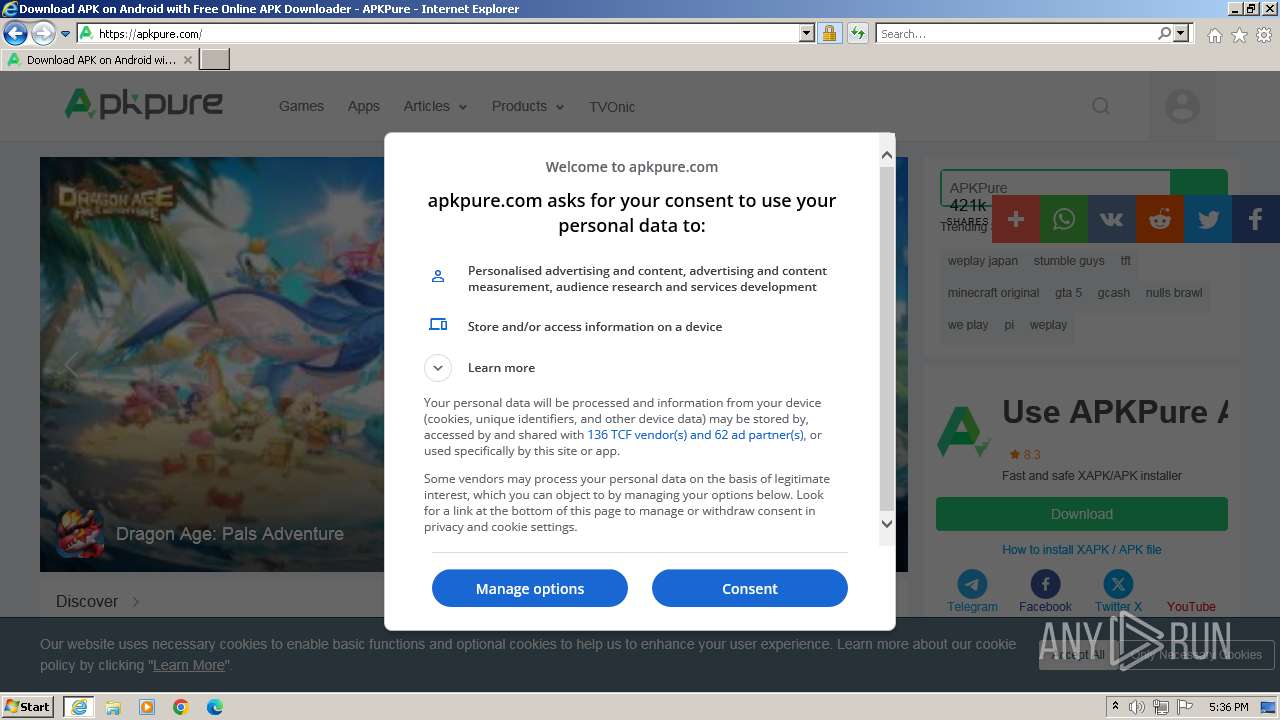This screenshot has height=720, width=1280.
Task: Click the Facebook round icon
Action: 1045,584
